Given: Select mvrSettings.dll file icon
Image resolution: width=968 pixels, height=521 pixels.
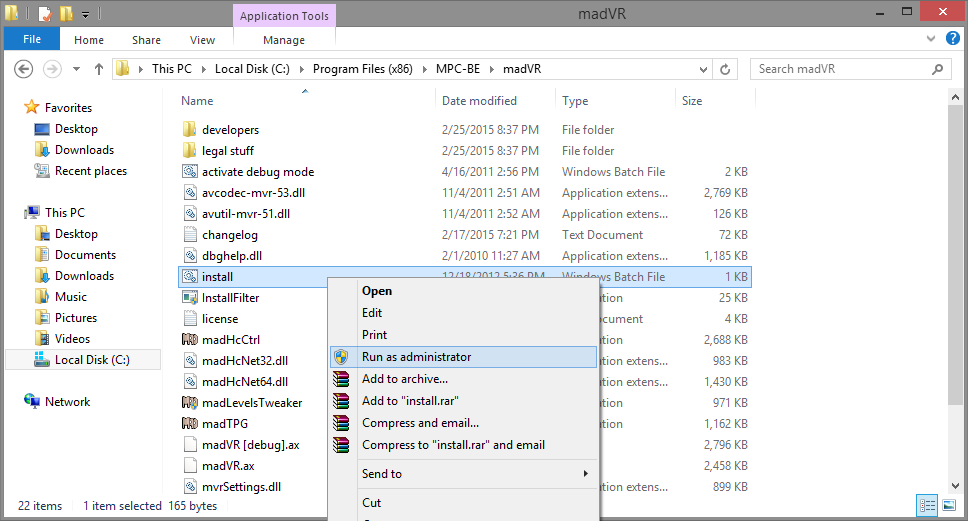Looking at the screenshot, I should [190, 486].
